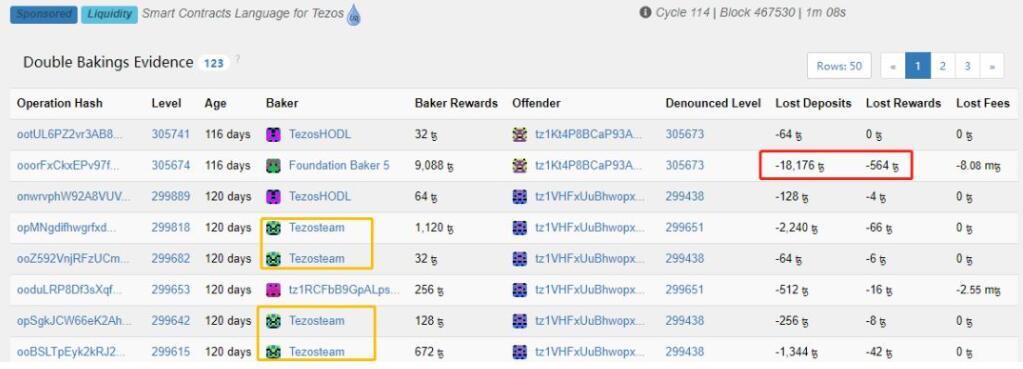
Task: Open Foundation Baker 5 link
Action: point(339,166)
